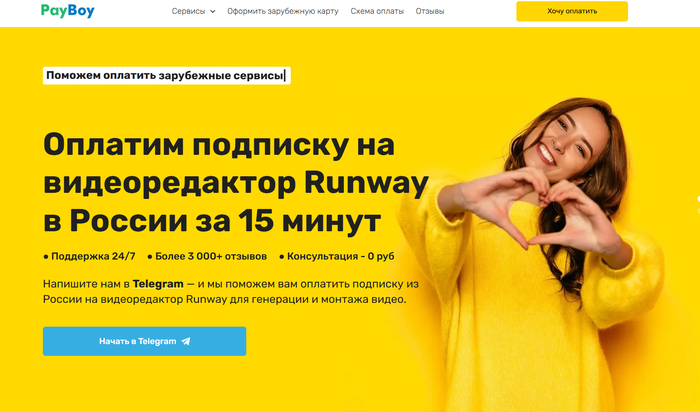Click the в России за 15 минут headline line

(212, 221)
